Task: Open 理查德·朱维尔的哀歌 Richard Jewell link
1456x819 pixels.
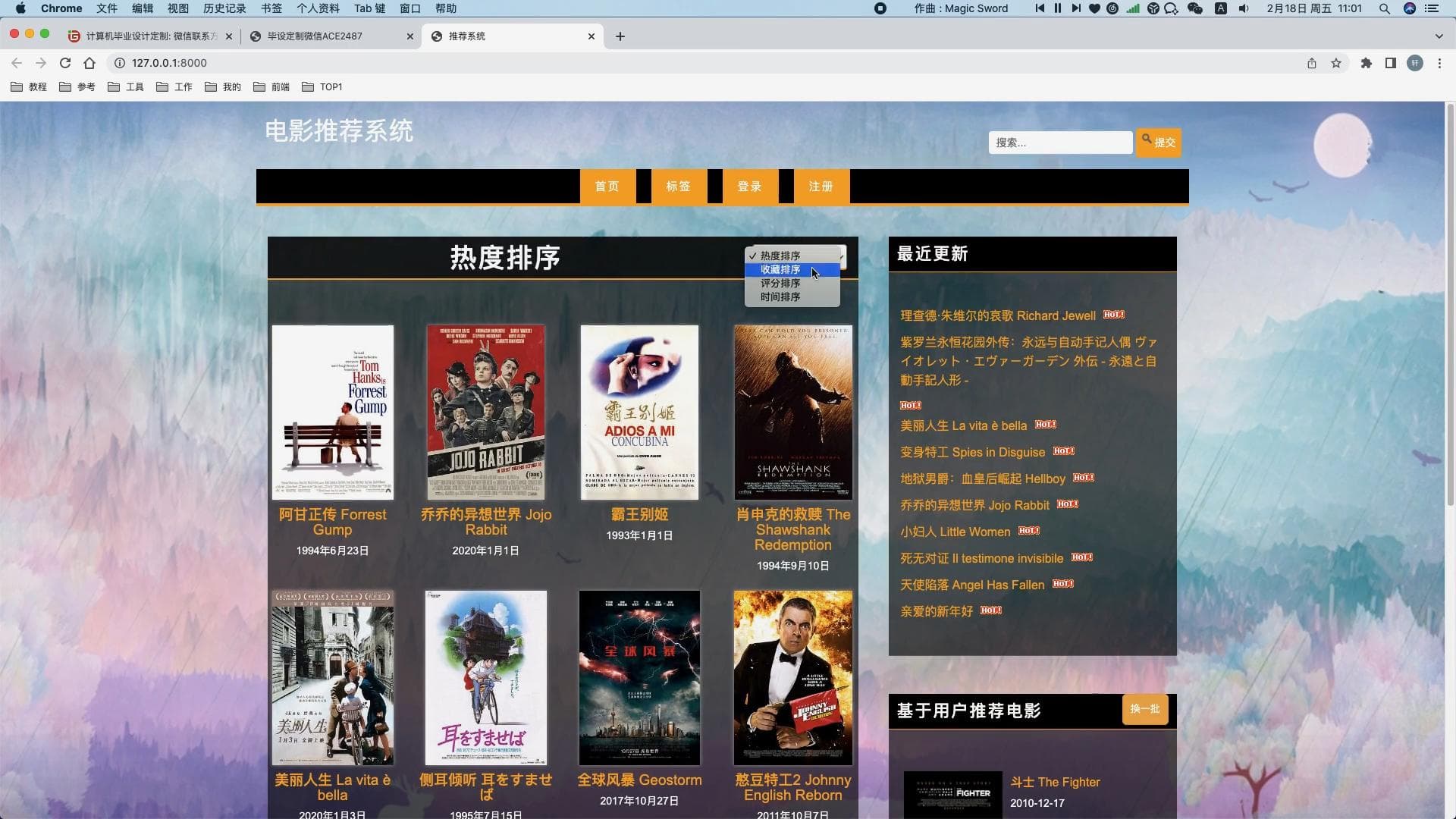Action: [998, 316]
